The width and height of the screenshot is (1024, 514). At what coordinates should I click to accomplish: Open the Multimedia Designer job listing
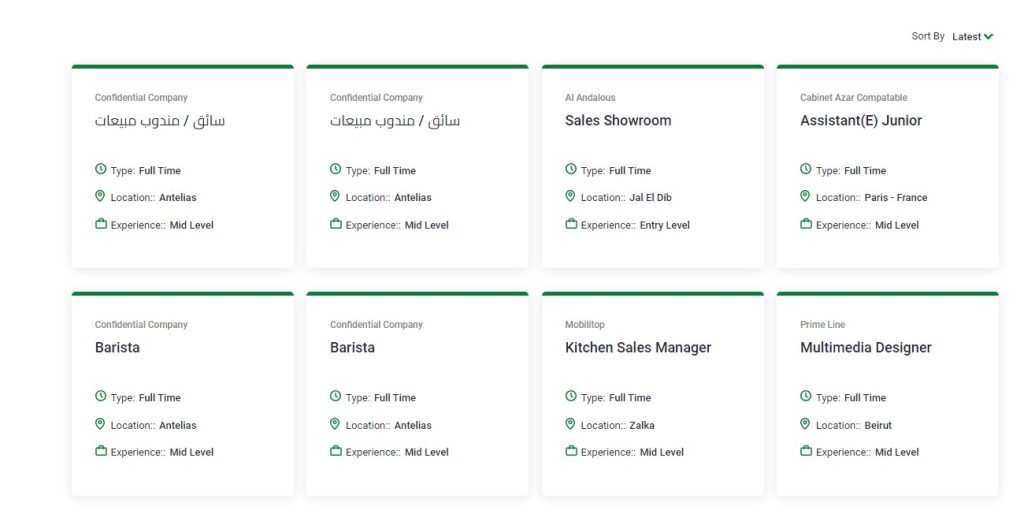click(866, 347)
